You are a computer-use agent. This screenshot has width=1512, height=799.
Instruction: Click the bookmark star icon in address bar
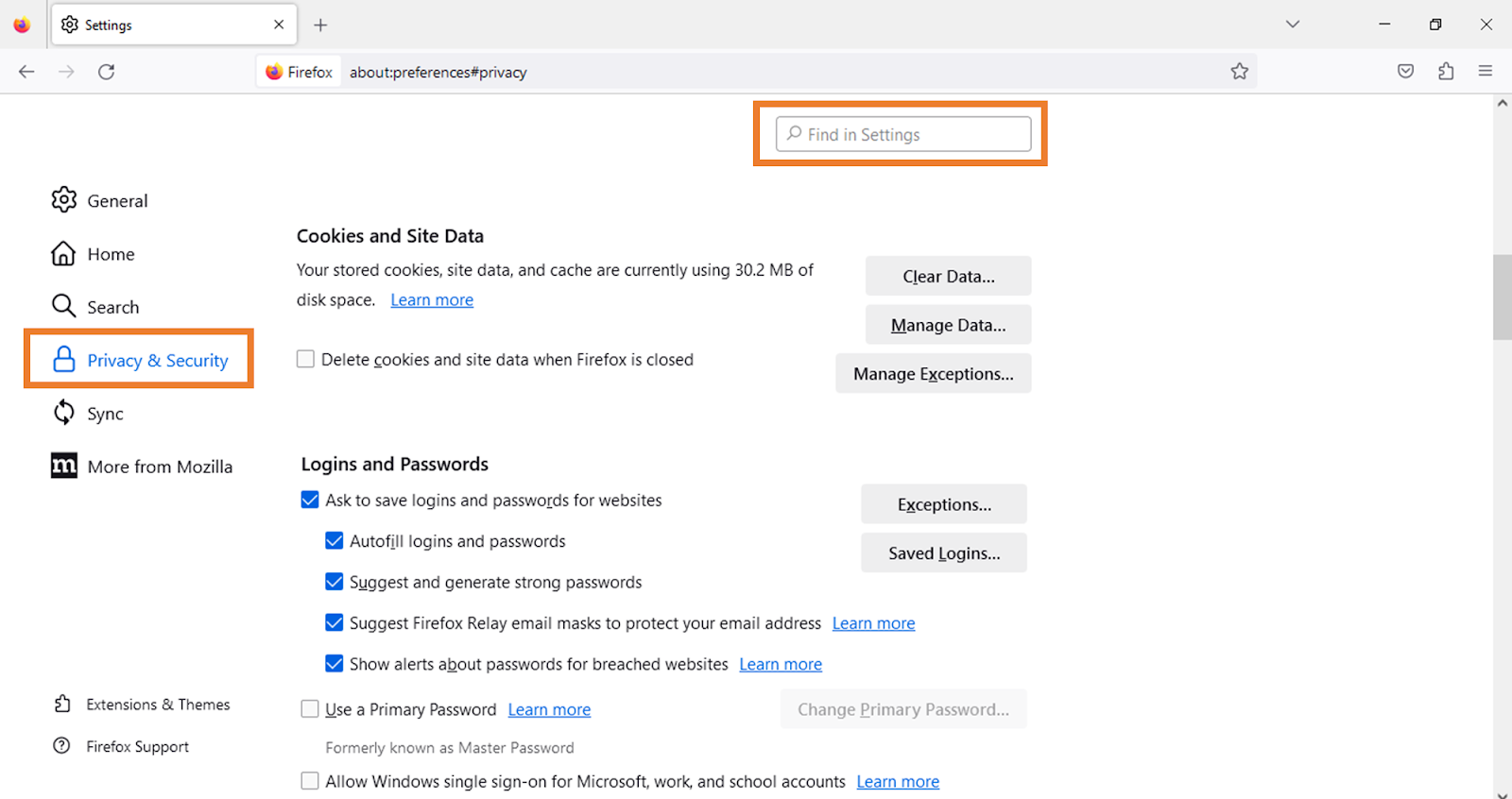1239,72
